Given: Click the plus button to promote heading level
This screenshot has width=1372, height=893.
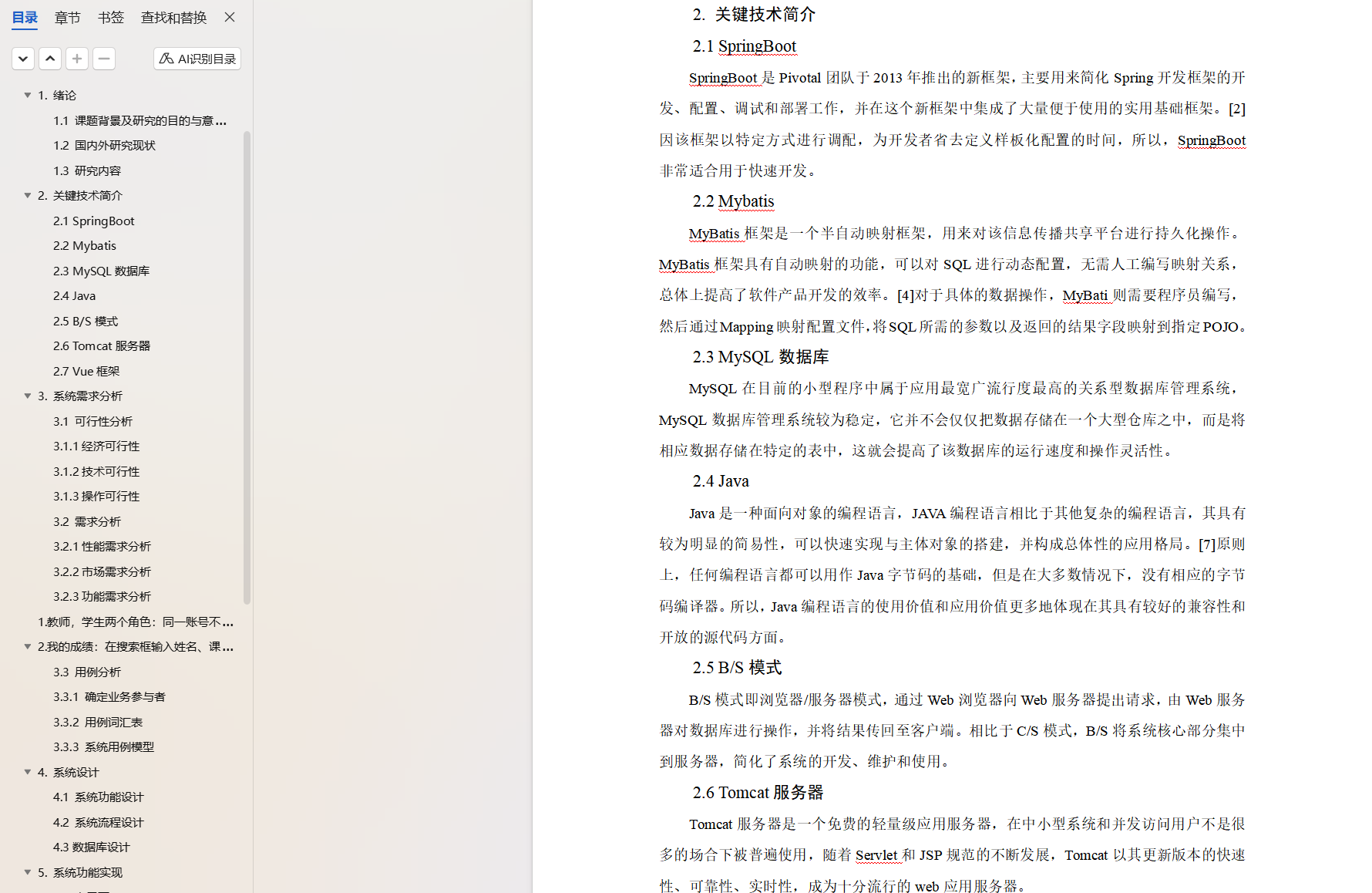Looking at the screenshot, I should [x=77, y=59].
